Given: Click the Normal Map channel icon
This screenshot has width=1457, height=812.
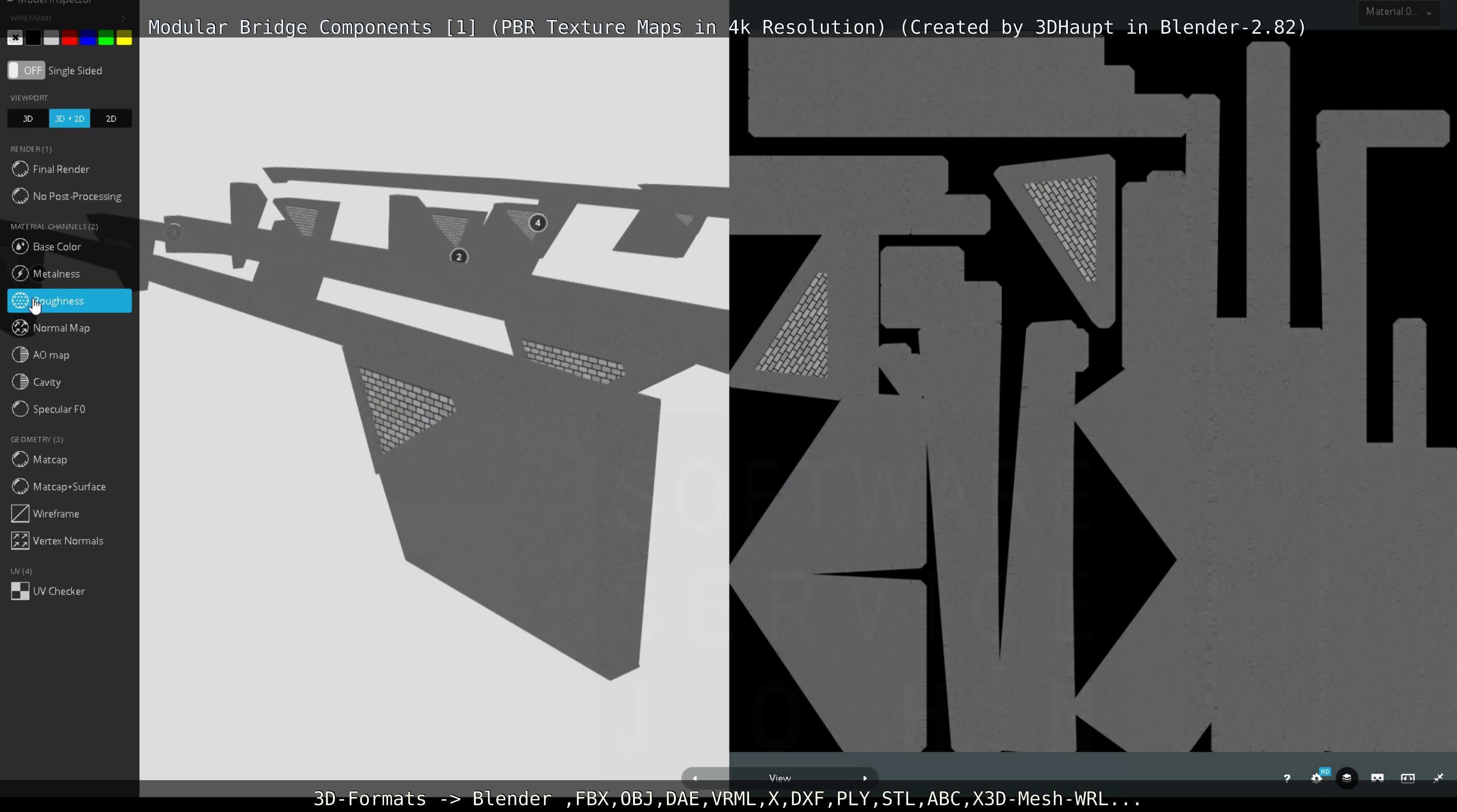Looking at the screenshot, I should coord(20,328).
